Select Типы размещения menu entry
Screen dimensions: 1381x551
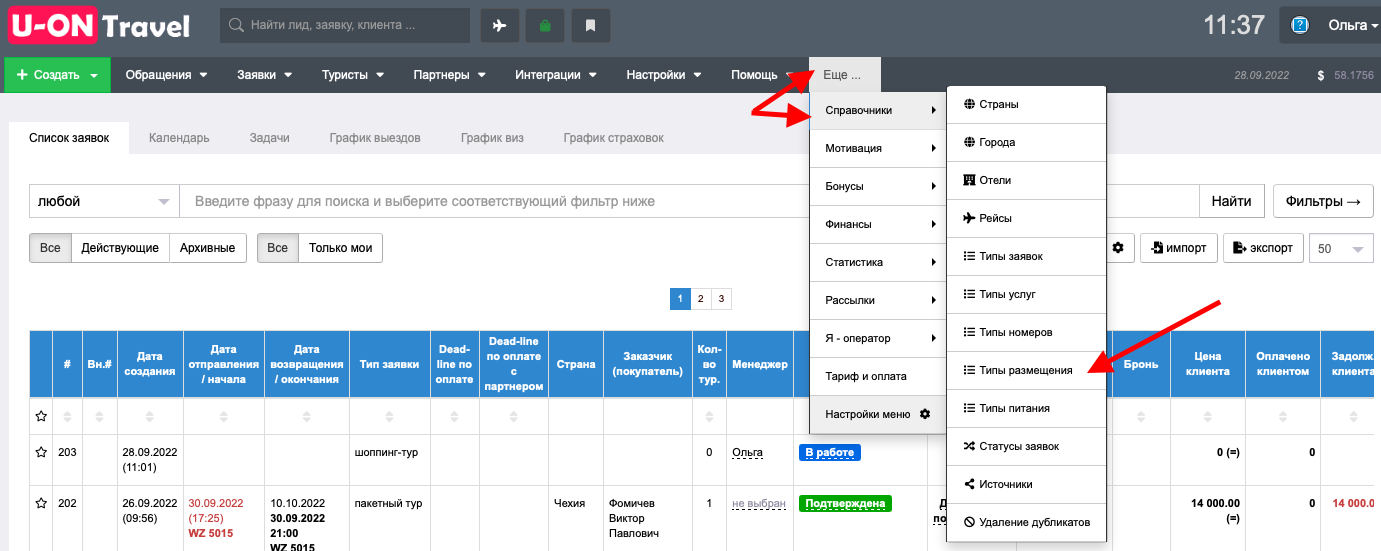click(x=1026, y=370)
